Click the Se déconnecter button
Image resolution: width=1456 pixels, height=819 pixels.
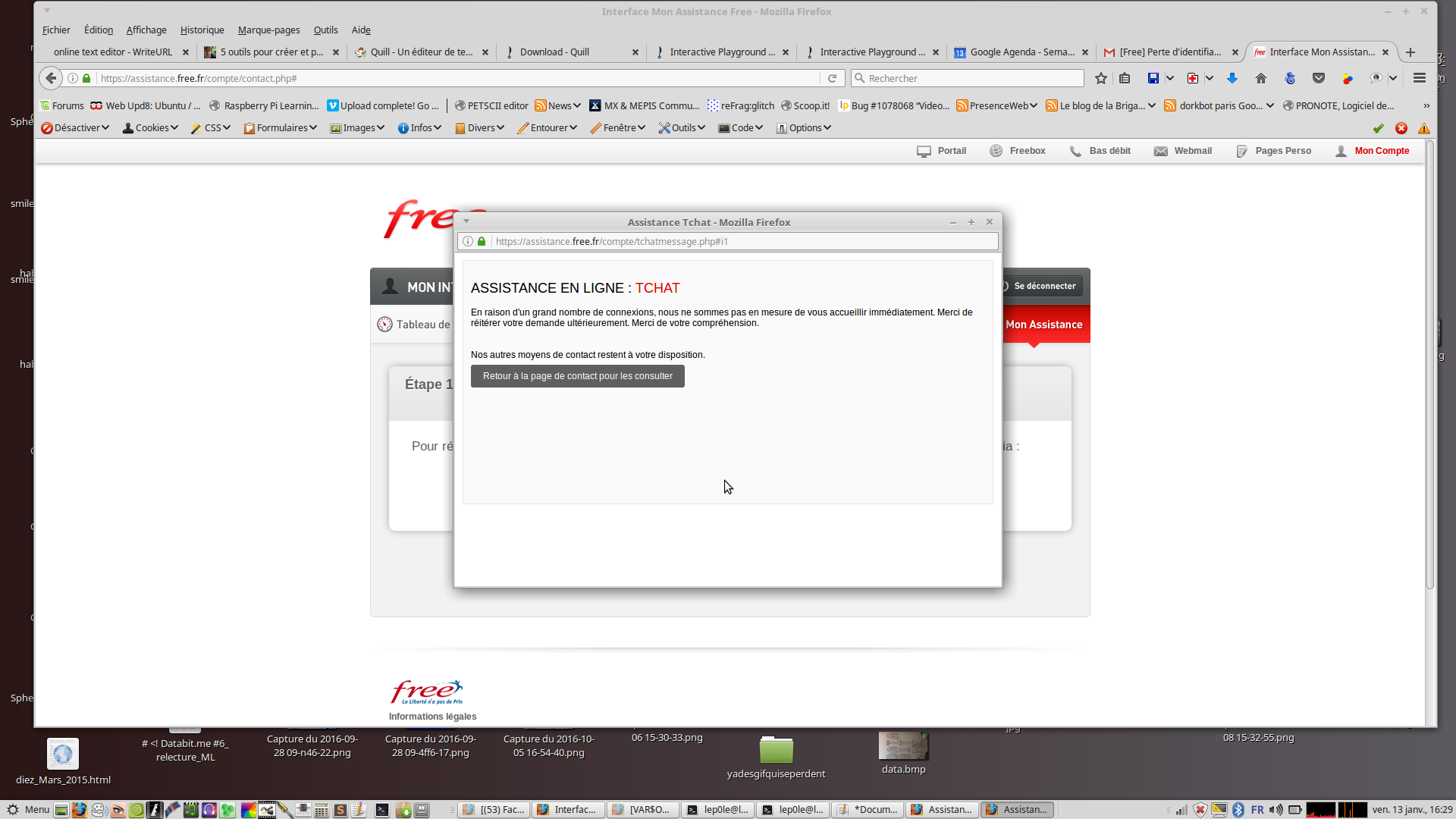coord(1043,286)
